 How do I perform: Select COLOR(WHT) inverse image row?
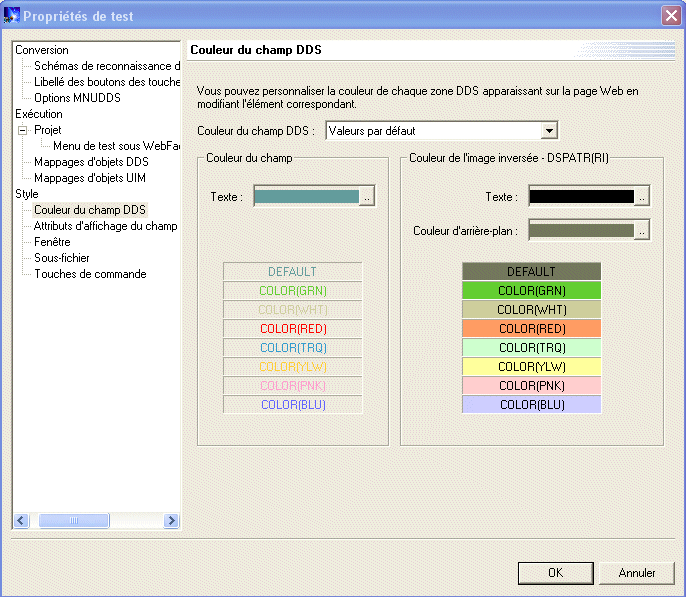coord(532,310)
